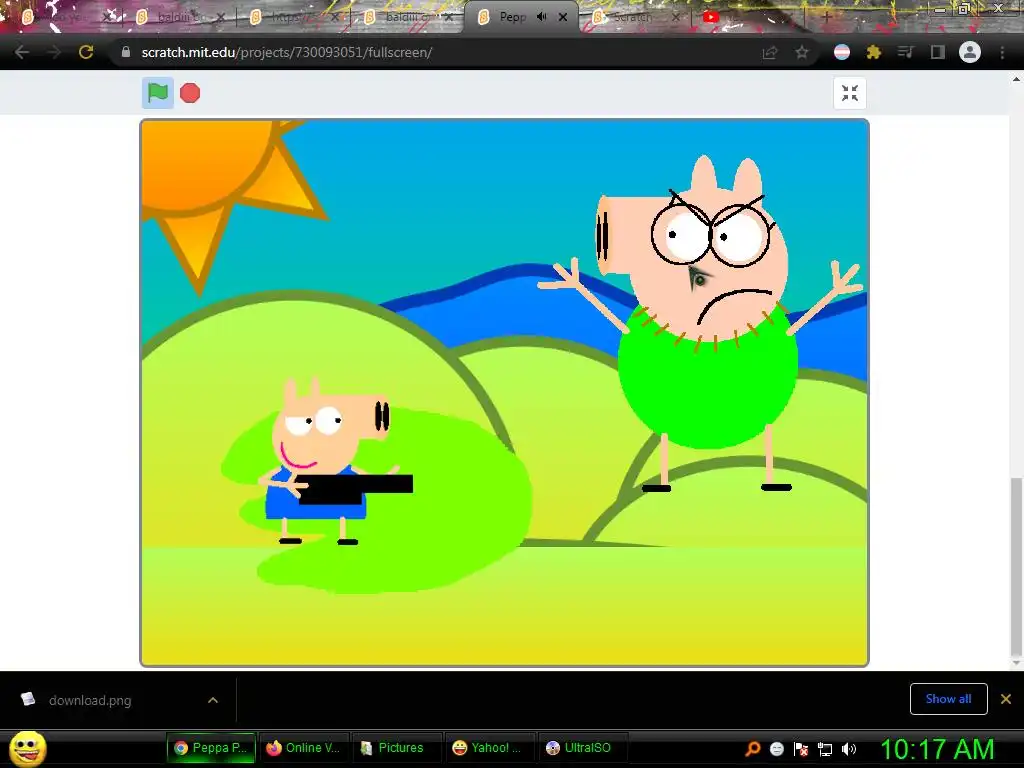Click the round smiley tray icon
Screen dimensions: 1024x768
pos(776,749)
